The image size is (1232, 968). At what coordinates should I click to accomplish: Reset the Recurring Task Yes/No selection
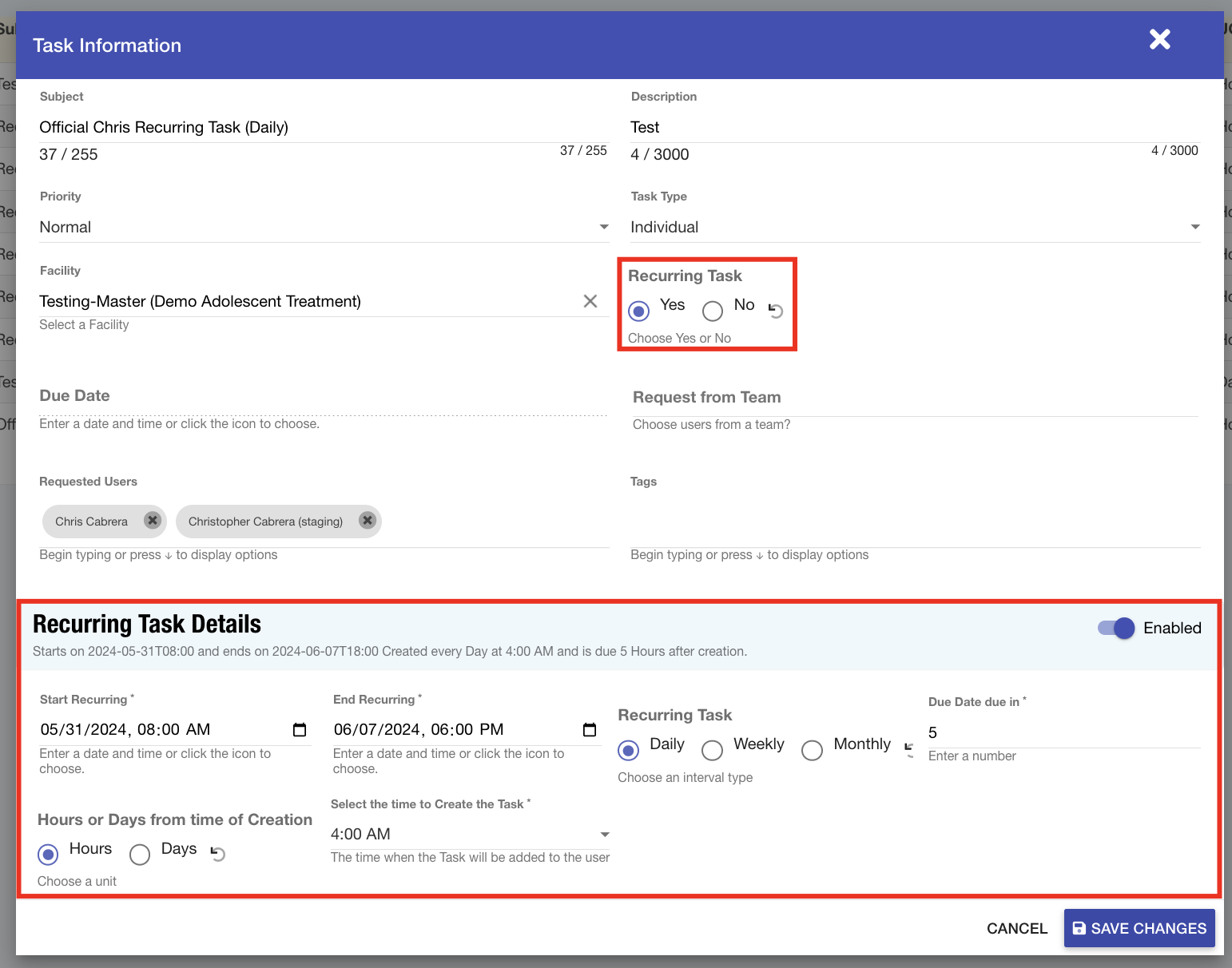[776, 310]
